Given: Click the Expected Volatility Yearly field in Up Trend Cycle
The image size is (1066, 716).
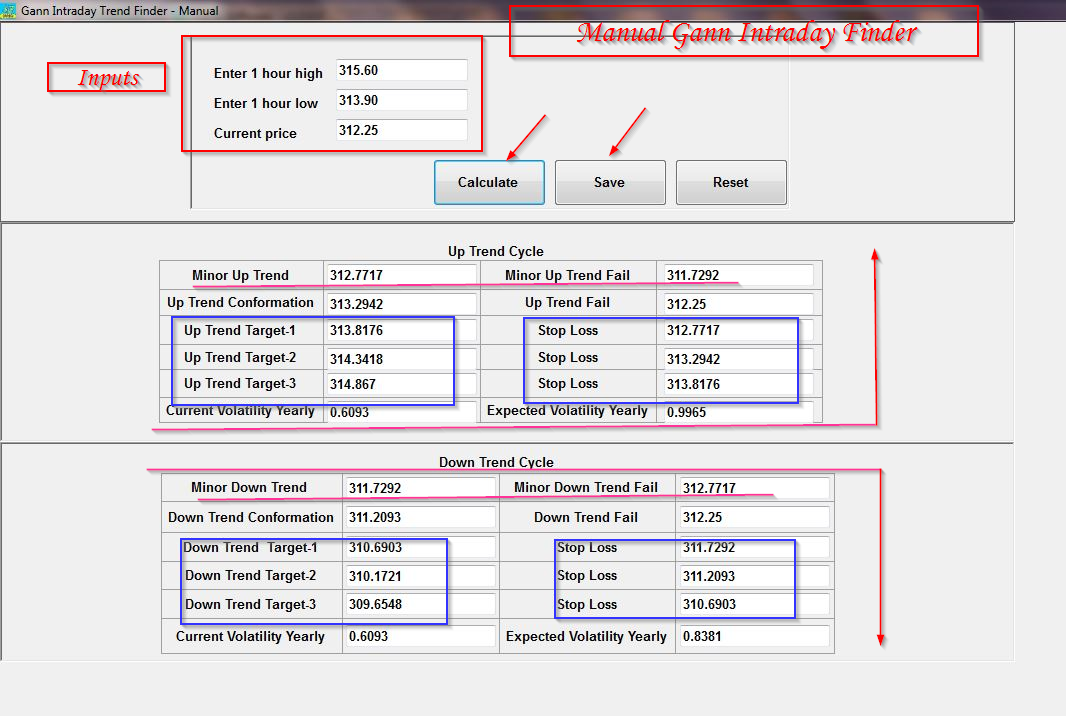Looking at the screenshot, I should [735, 411].
